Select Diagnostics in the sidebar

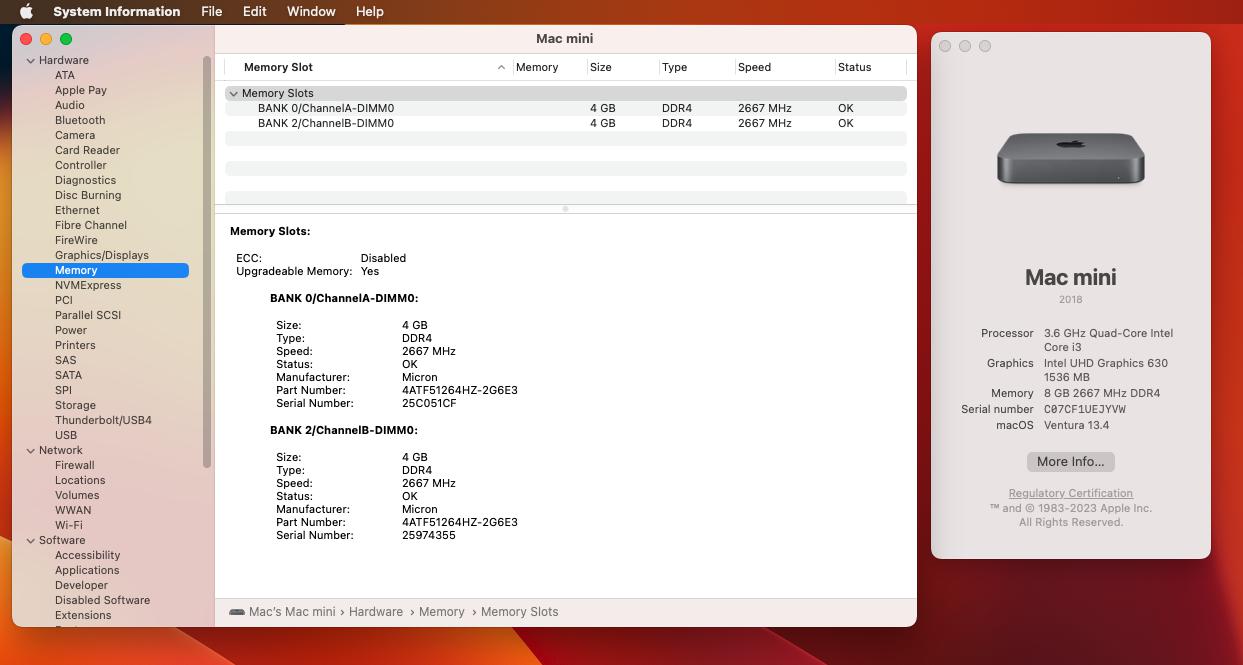coord(85,180)
